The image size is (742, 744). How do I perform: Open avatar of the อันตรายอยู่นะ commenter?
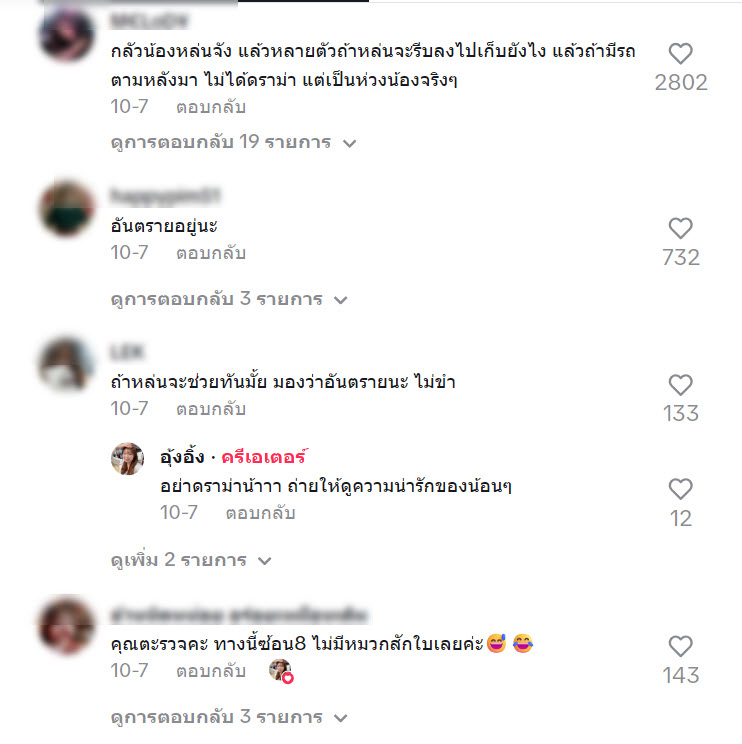click(x=66, y=209)
